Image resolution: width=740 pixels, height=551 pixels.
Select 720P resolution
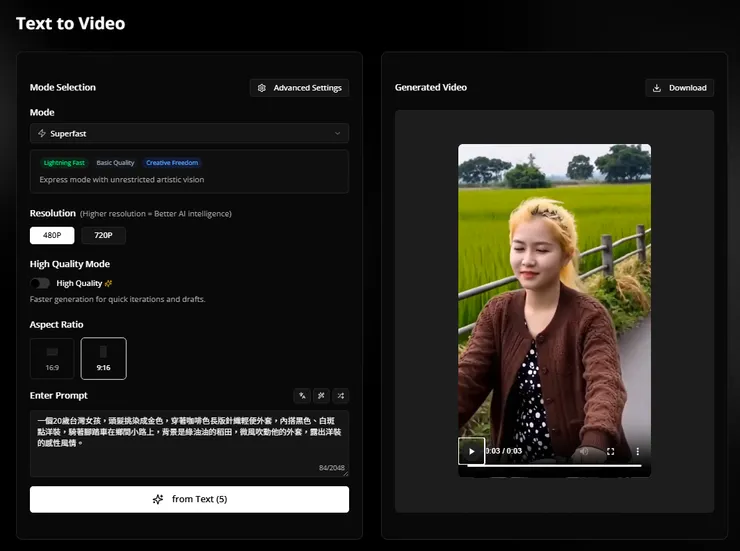103,235
